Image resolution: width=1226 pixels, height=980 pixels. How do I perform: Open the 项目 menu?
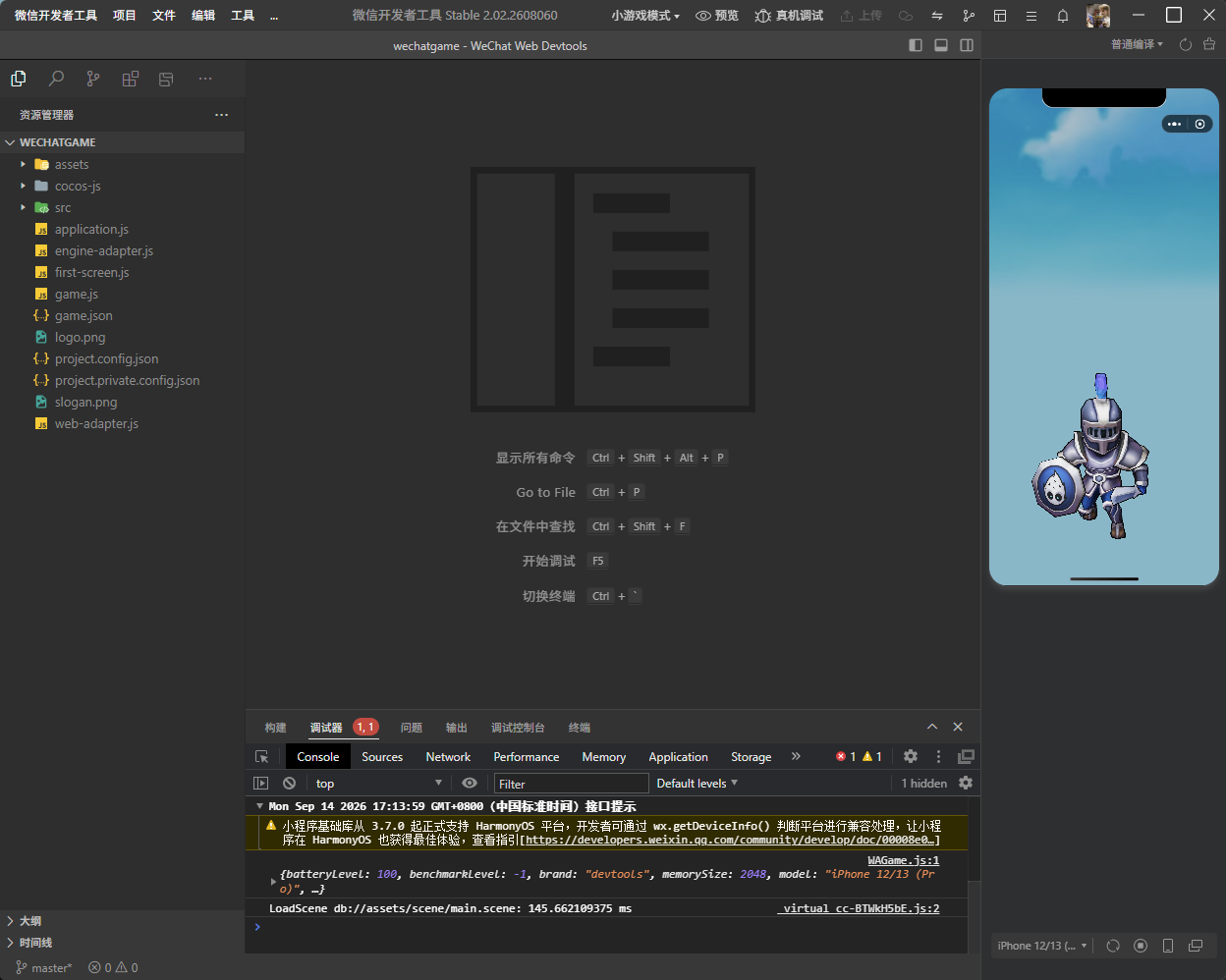tap(125, 16)
